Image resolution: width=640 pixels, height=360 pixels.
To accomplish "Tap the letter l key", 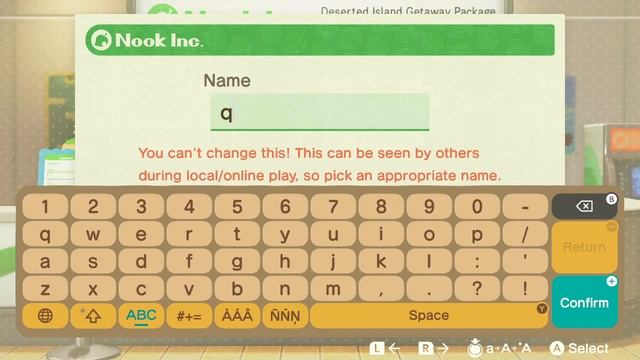I will click(x=429, y=261).
